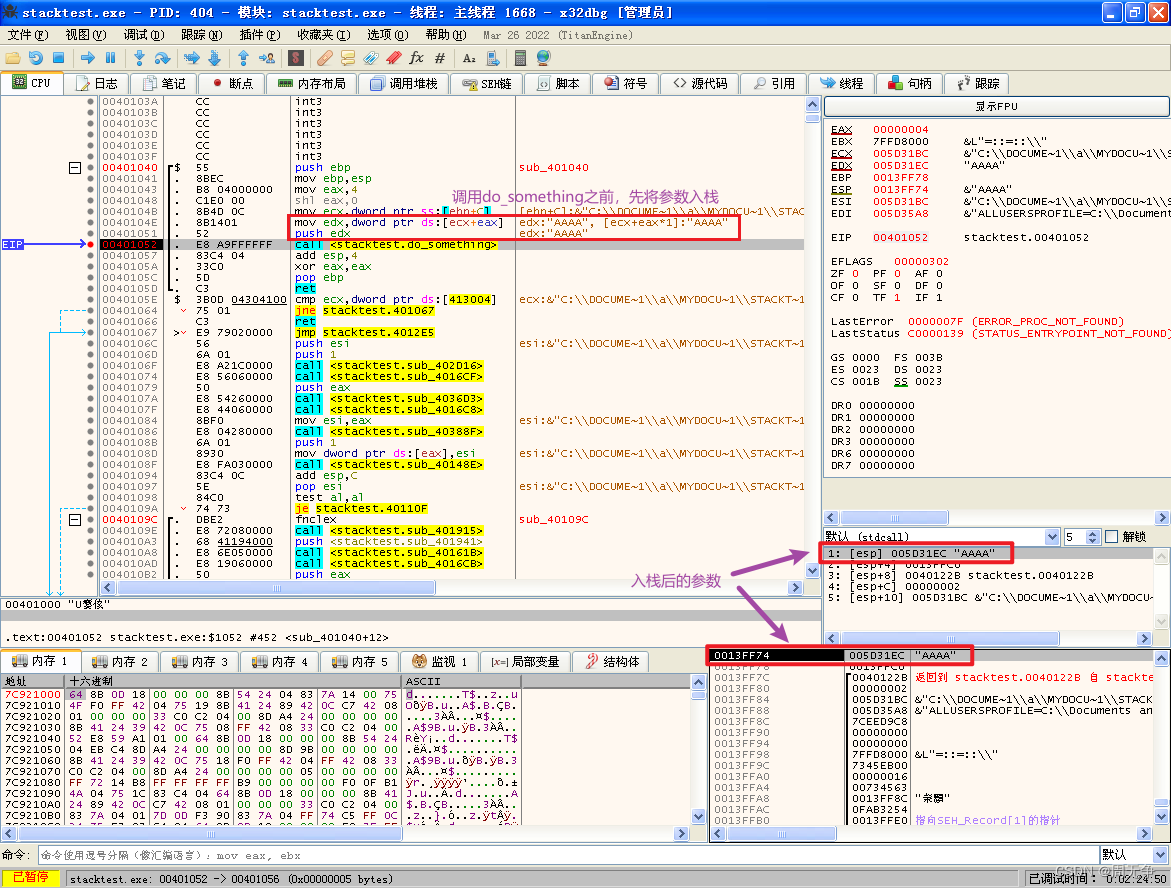Collapse function sub_40109C fold box

click(x=75, y=520)
